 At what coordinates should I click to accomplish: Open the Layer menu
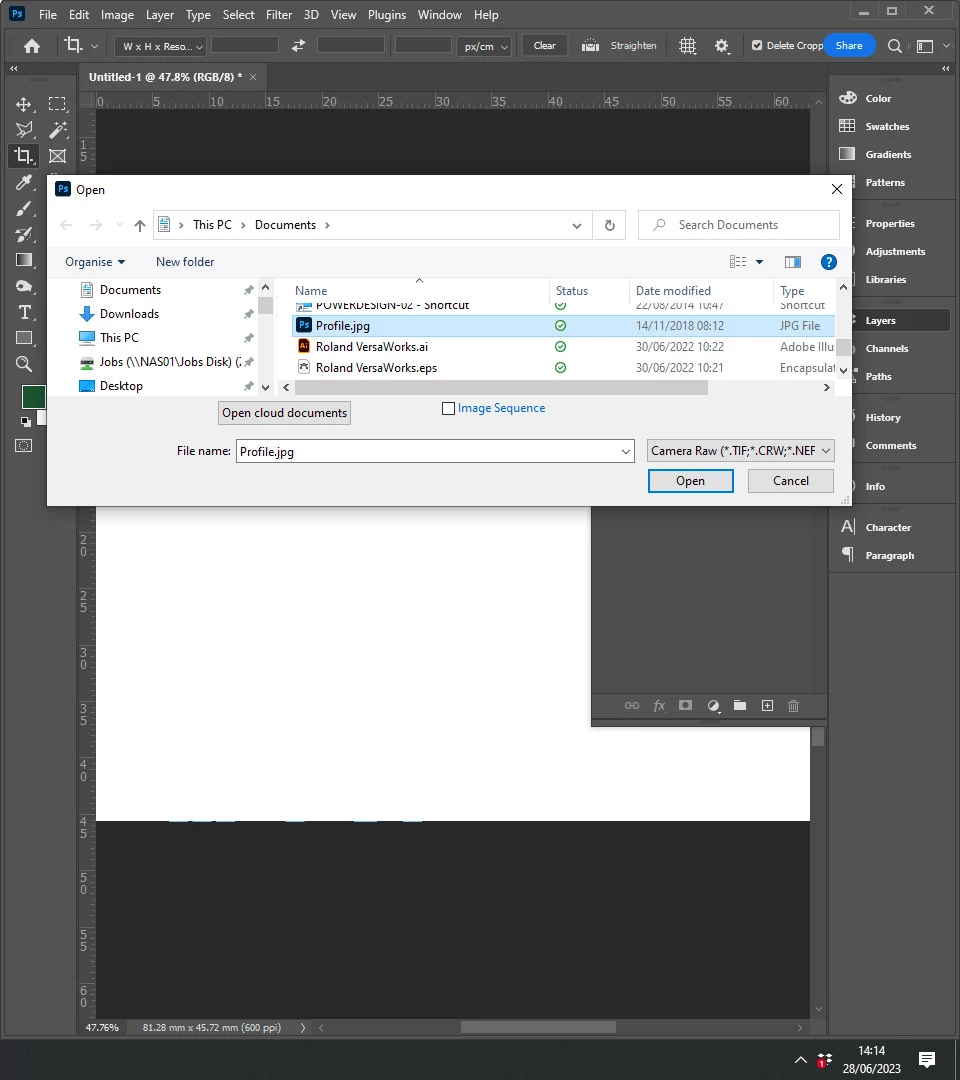160,14
